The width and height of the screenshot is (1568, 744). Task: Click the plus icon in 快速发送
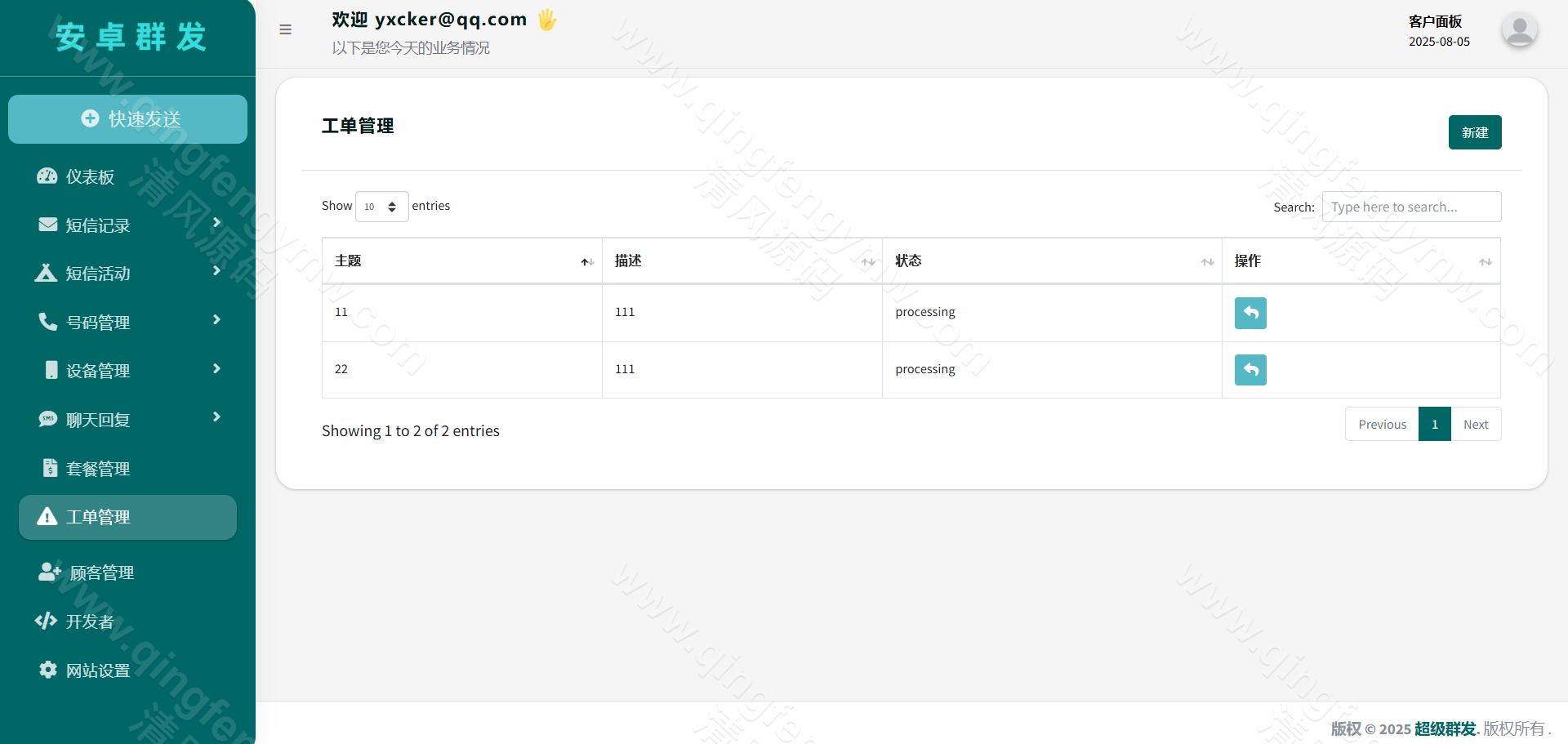pos(90,118)
